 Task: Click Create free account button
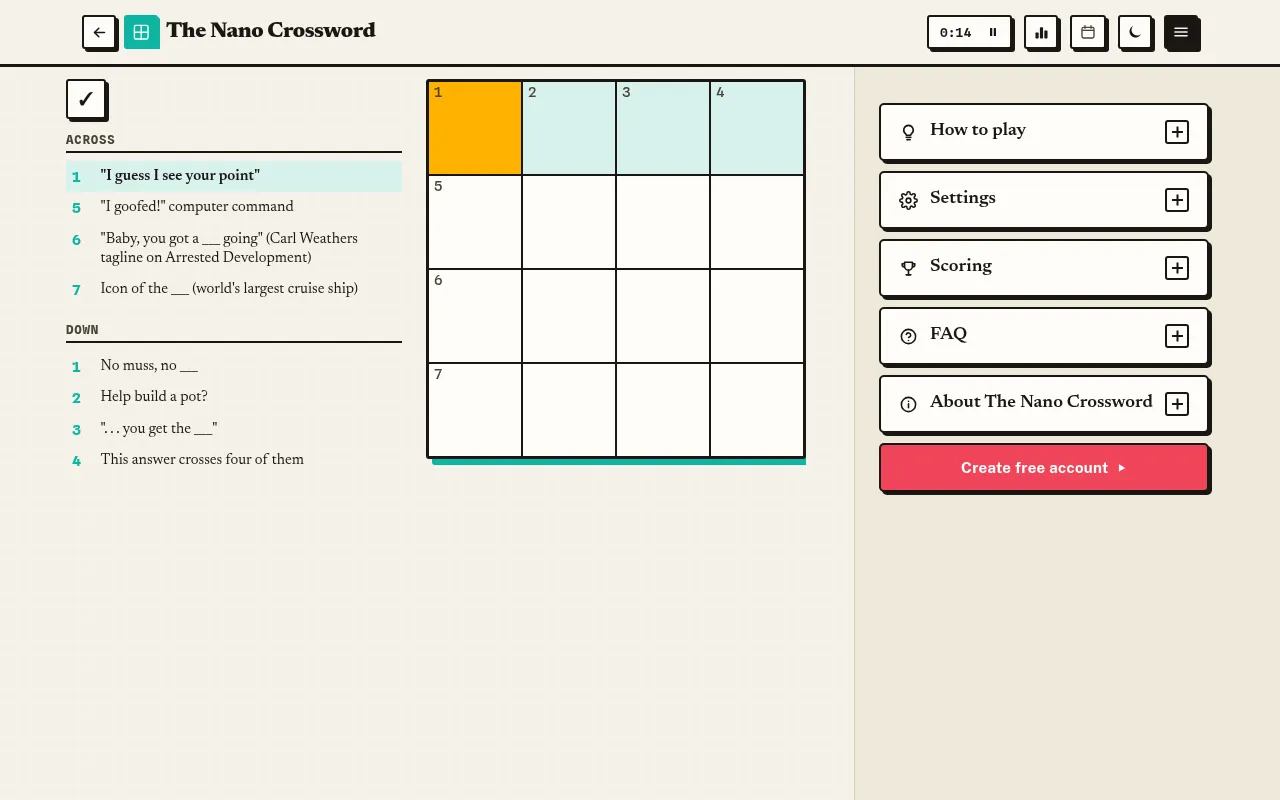click(1044, 467)
